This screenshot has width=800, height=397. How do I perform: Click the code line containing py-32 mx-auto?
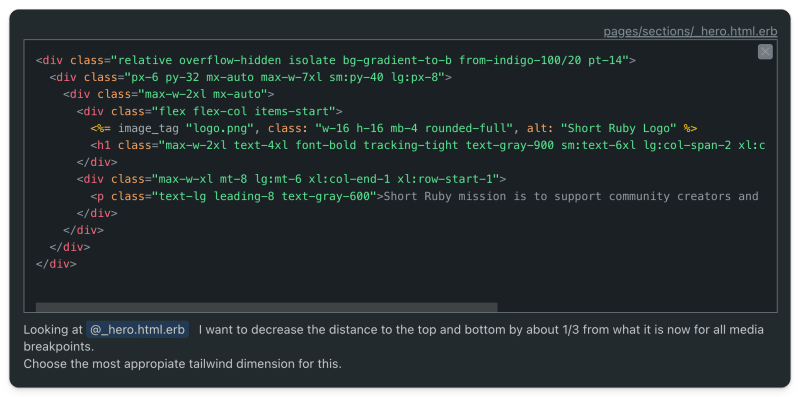(x=251, y=77)
